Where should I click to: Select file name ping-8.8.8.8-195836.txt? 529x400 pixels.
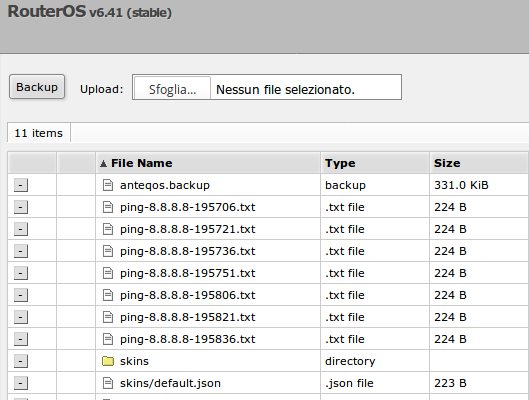click(188, 339)
